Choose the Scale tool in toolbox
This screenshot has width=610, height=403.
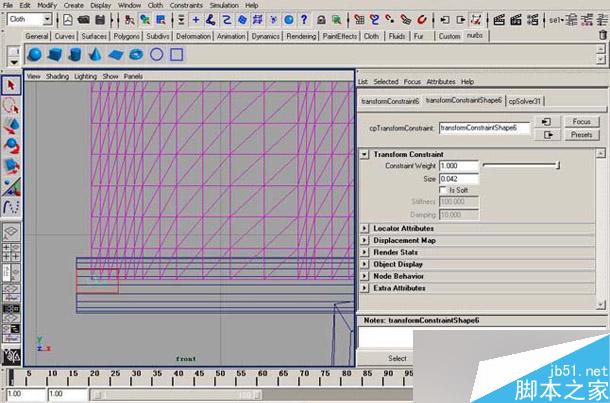coord(11,166)
